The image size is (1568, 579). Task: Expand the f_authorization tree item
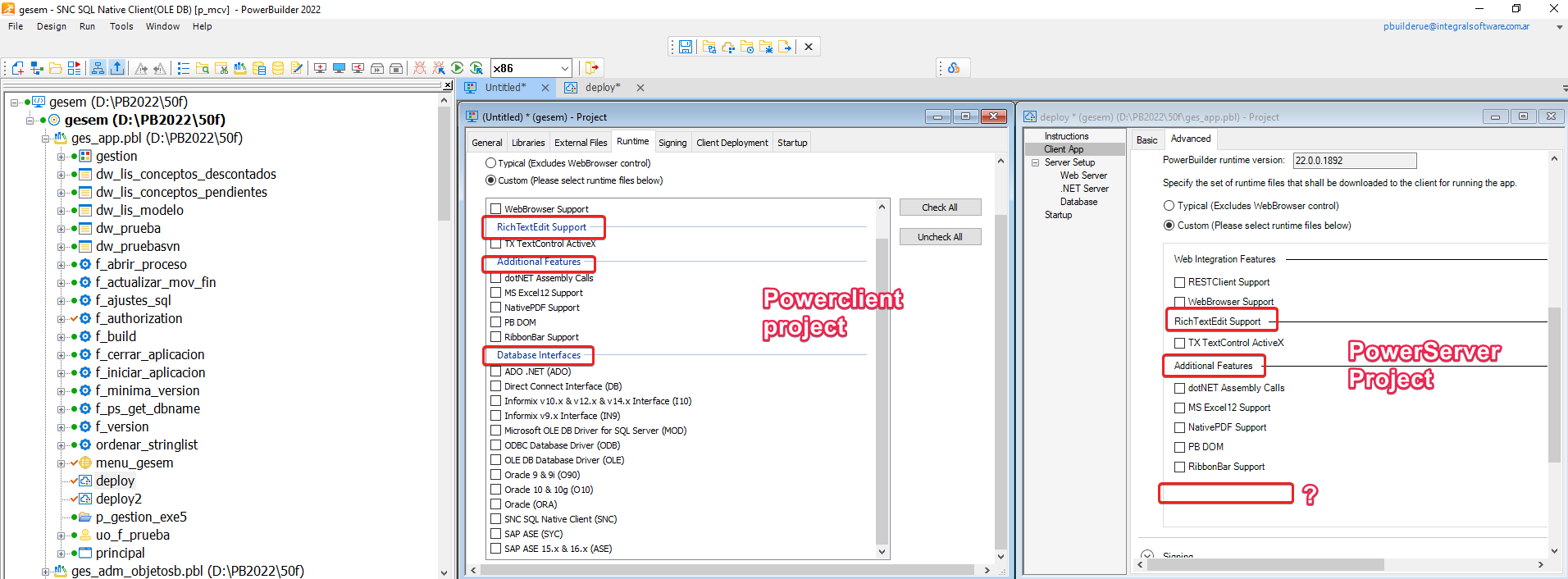click(x=61, y=319)
